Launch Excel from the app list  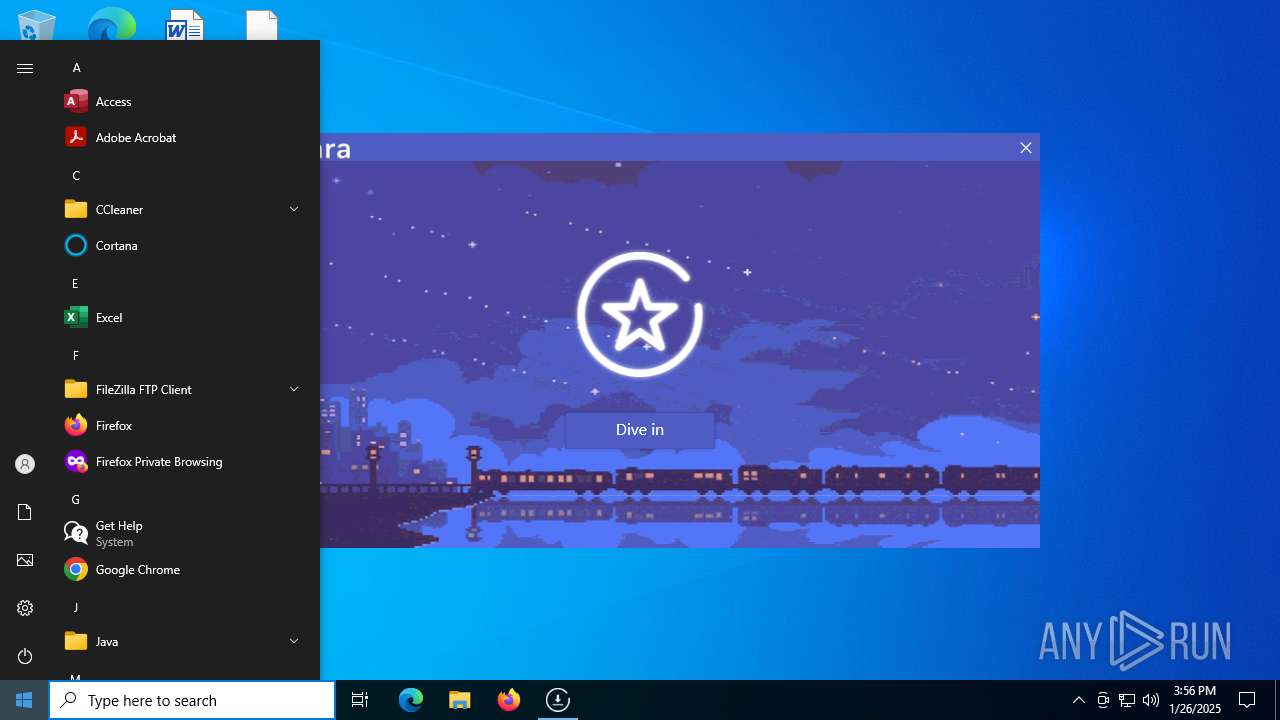point(184,317)
